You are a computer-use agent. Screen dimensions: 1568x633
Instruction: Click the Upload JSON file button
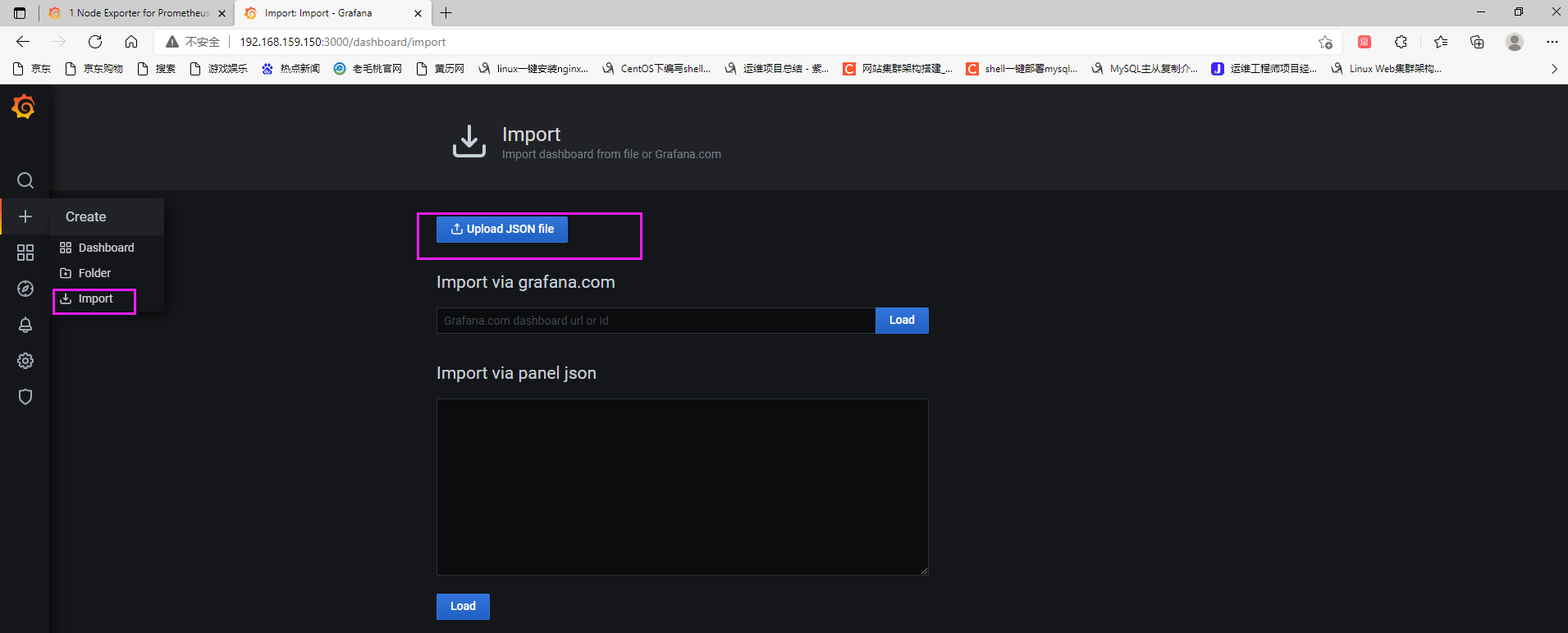pos(502,230)
